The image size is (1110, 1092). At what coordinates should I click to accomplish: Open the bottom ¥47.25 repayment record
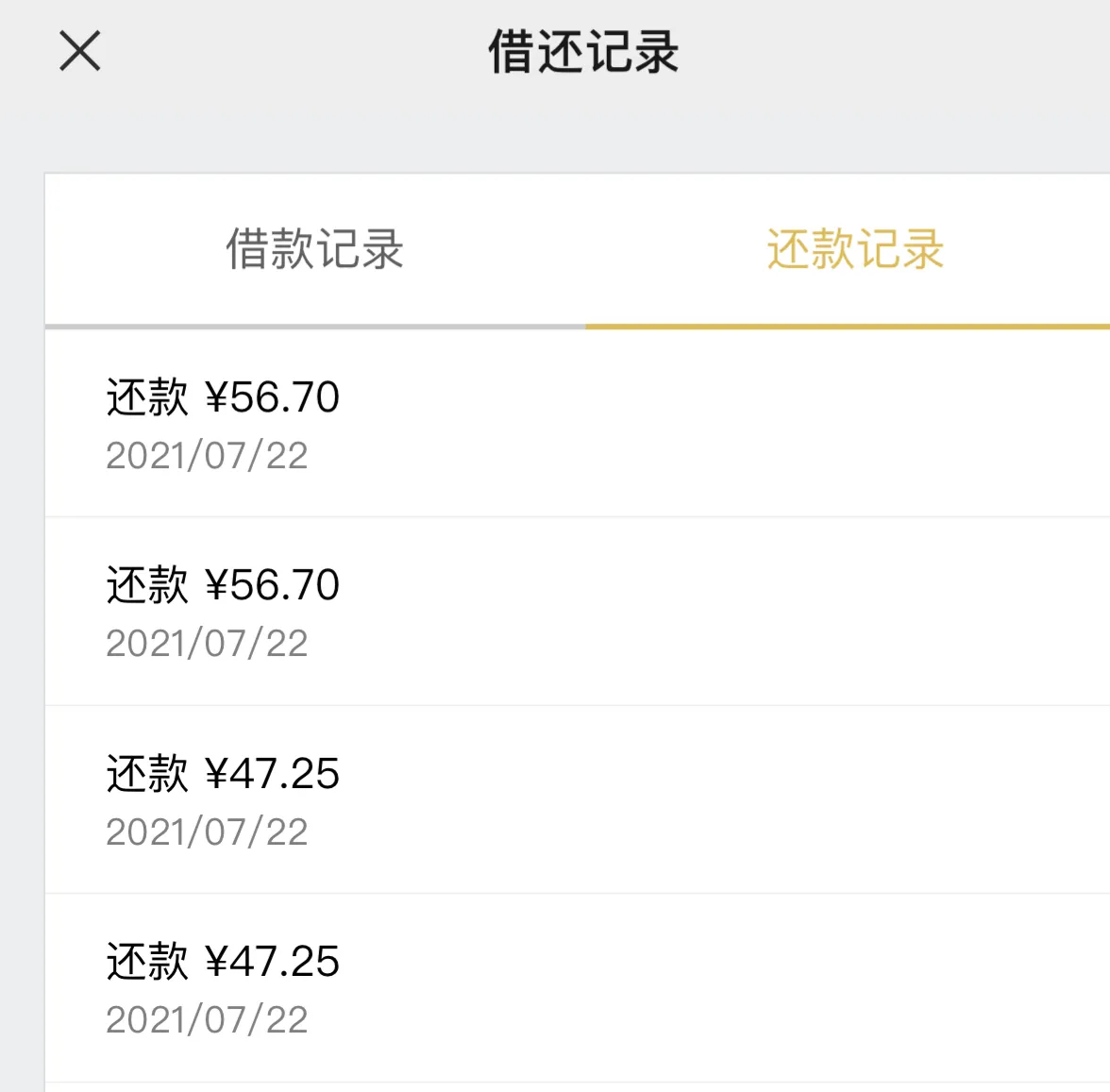pos(577,988)
